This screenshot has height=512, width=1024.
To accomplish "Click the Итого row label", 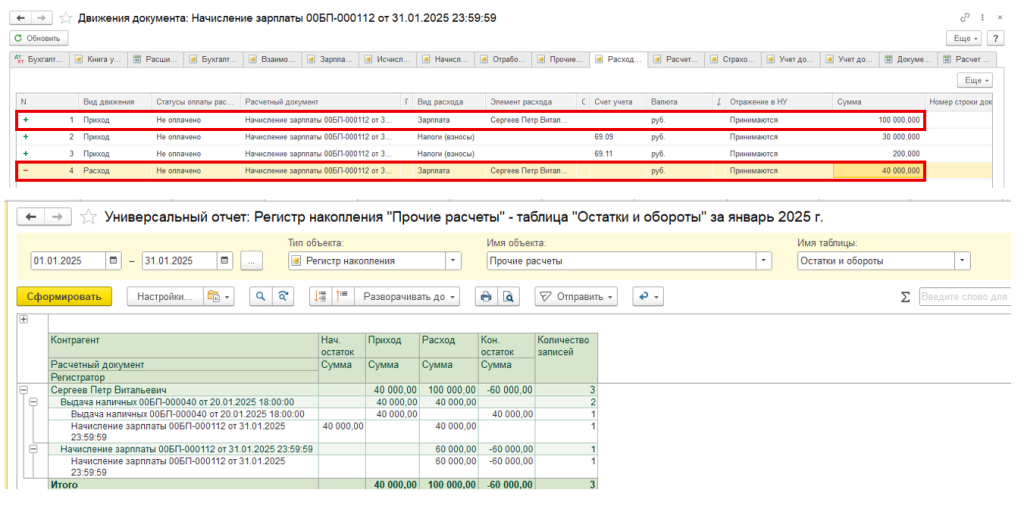I will (64, 485).
